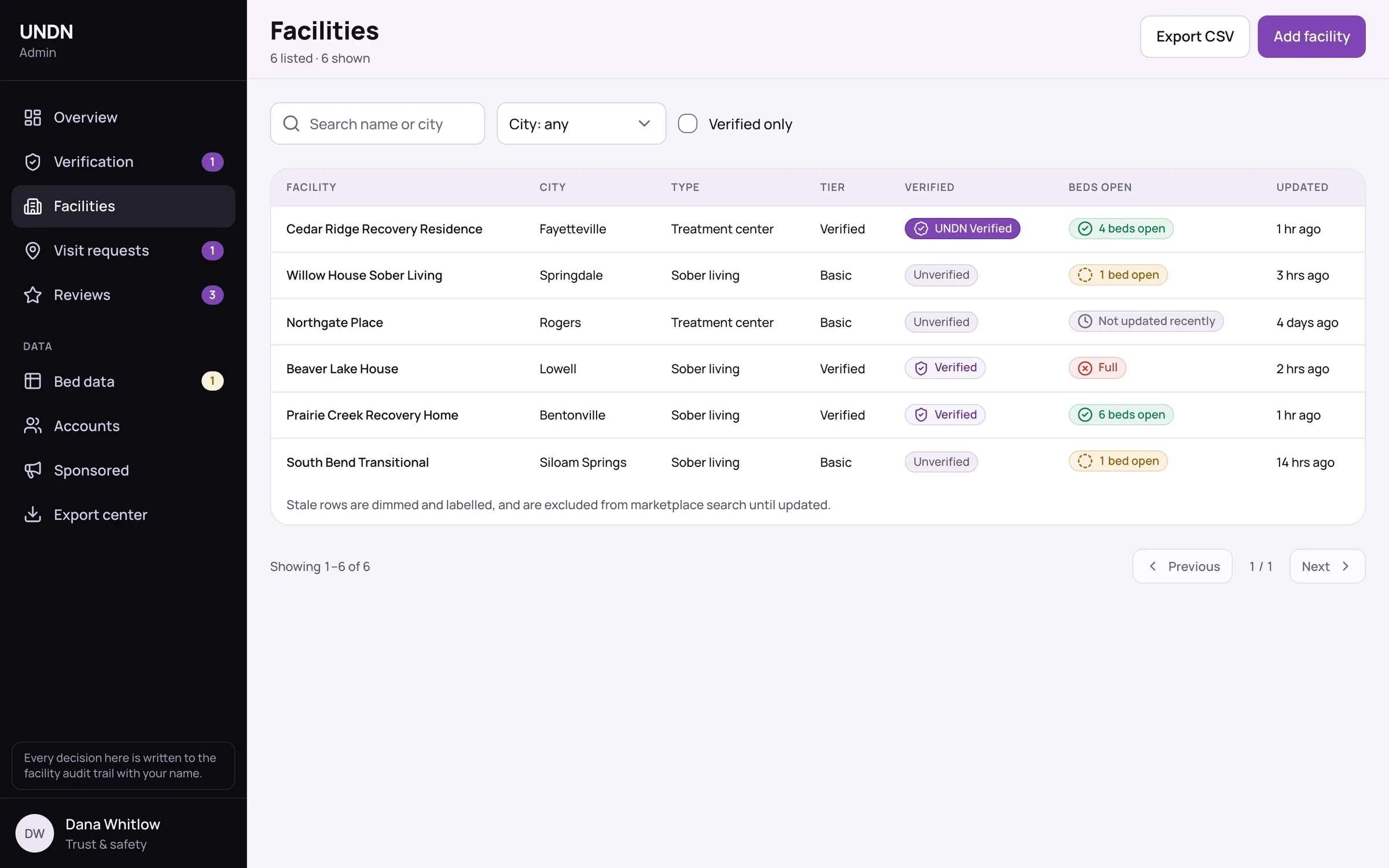
Task: Click the Visit requests map pin icon
Action: [32, 251]
